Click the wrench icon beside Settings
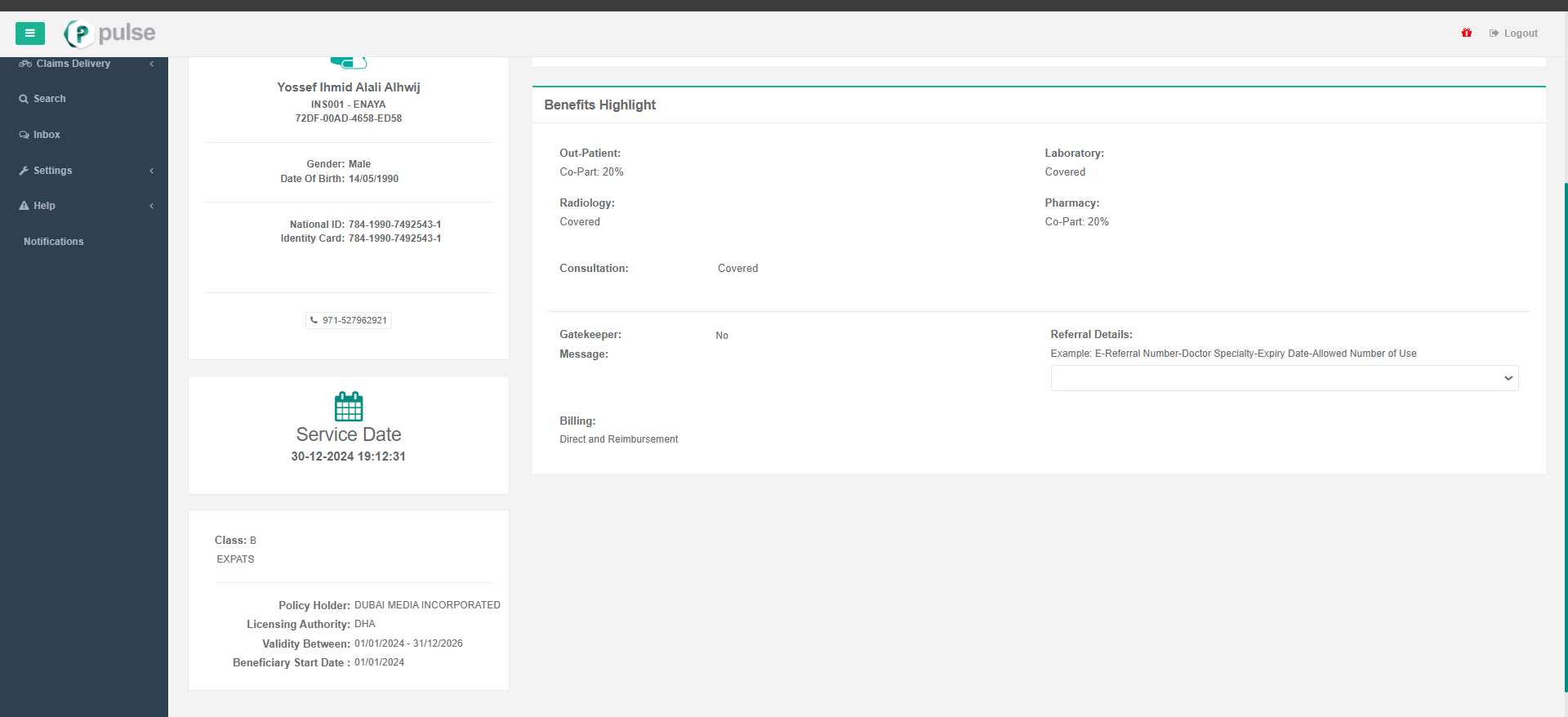The height and width of the screenshot is (717, 1568). point(24,171)
